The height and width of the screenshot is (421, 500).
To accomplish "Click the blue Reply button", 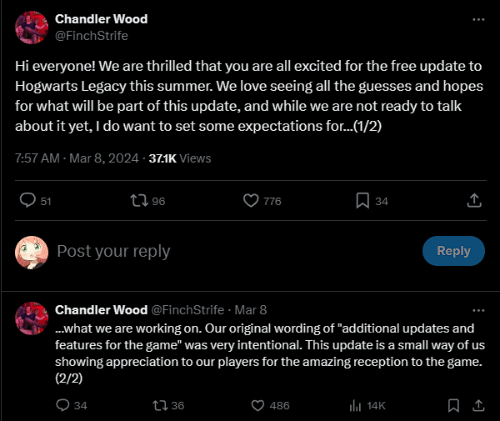I will click(x=453, y=251).
